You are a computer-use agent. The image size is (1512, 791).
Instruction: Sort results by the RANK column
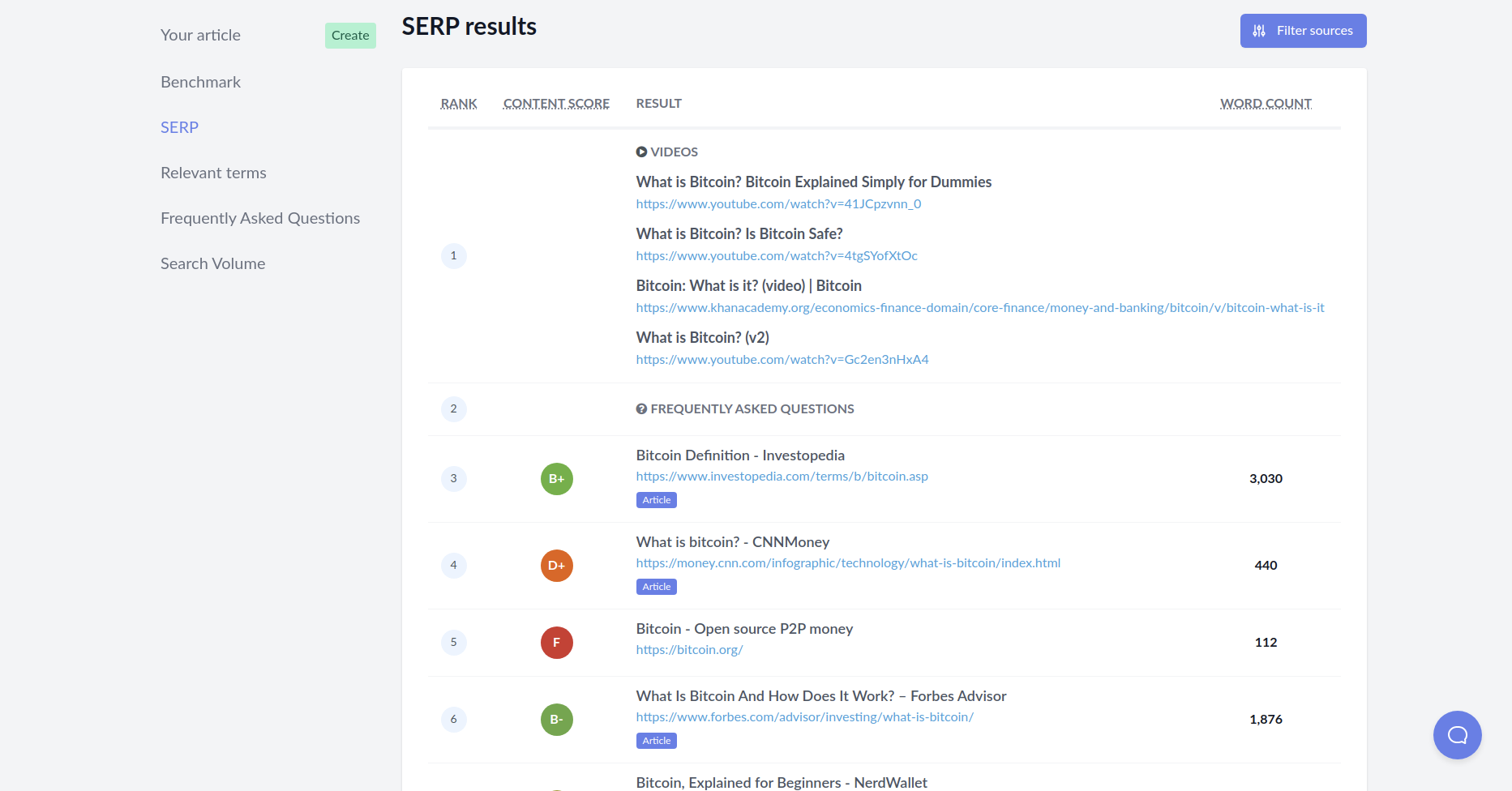(459, 103)
